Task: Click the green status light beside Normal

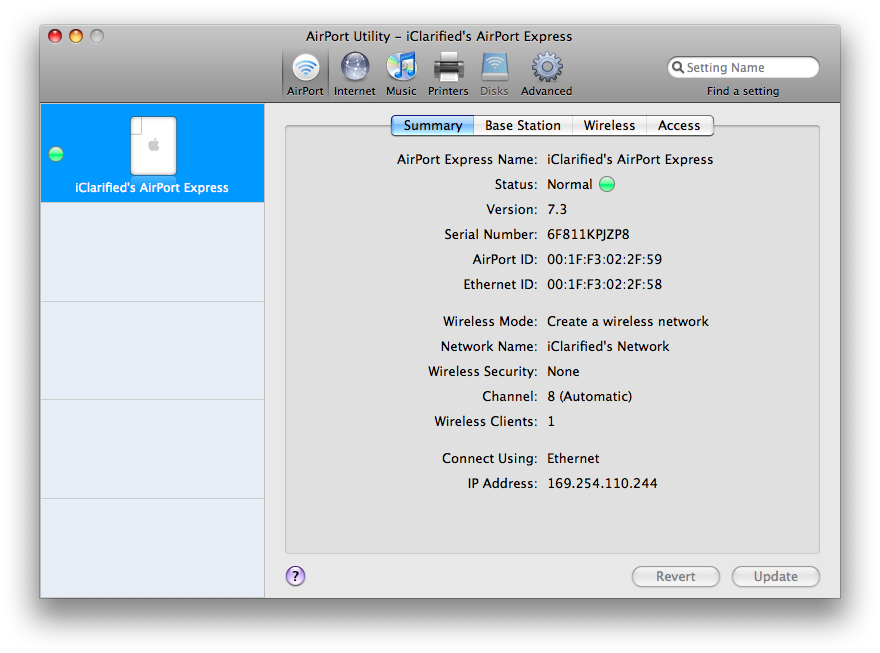Action: pyautogui.click(x=607, y=185)
